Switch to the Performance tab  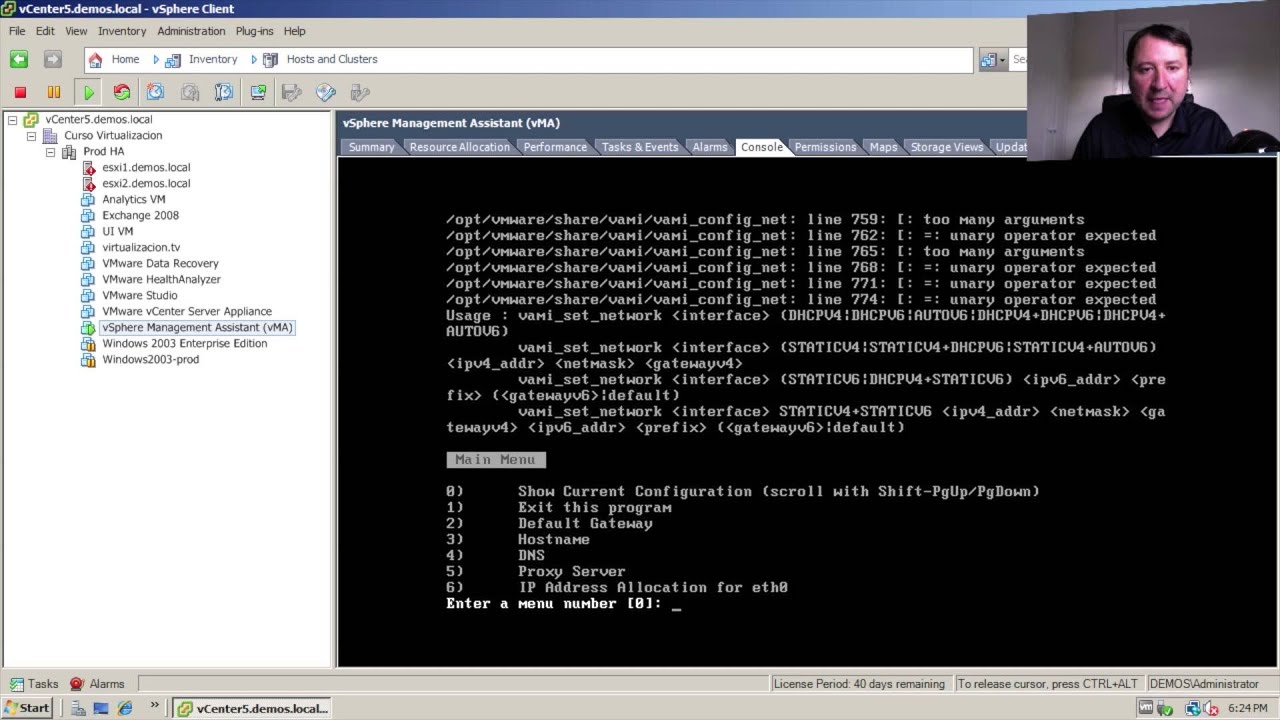click(555, 147)
